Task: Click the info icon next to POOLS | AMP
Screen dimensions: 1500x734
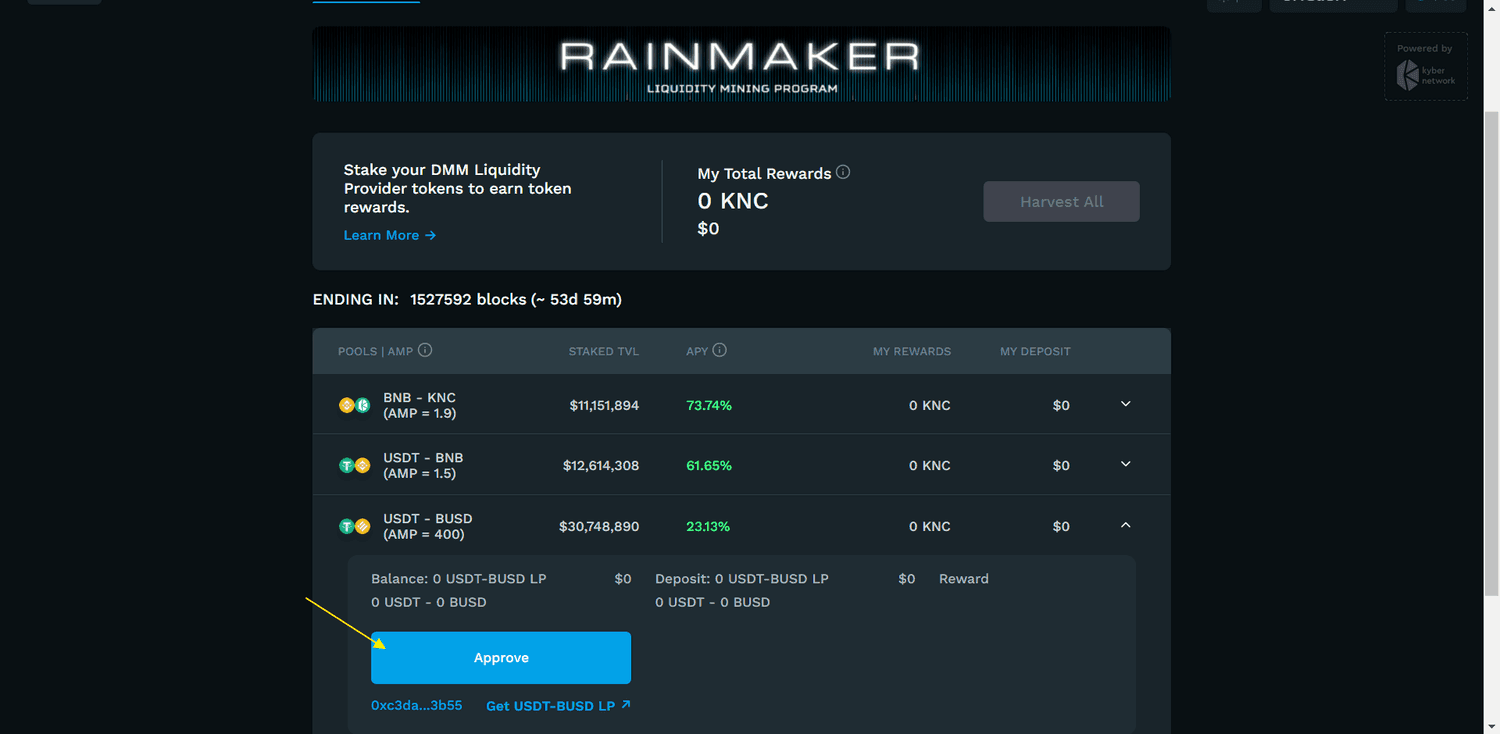Action: click(425, 350)
